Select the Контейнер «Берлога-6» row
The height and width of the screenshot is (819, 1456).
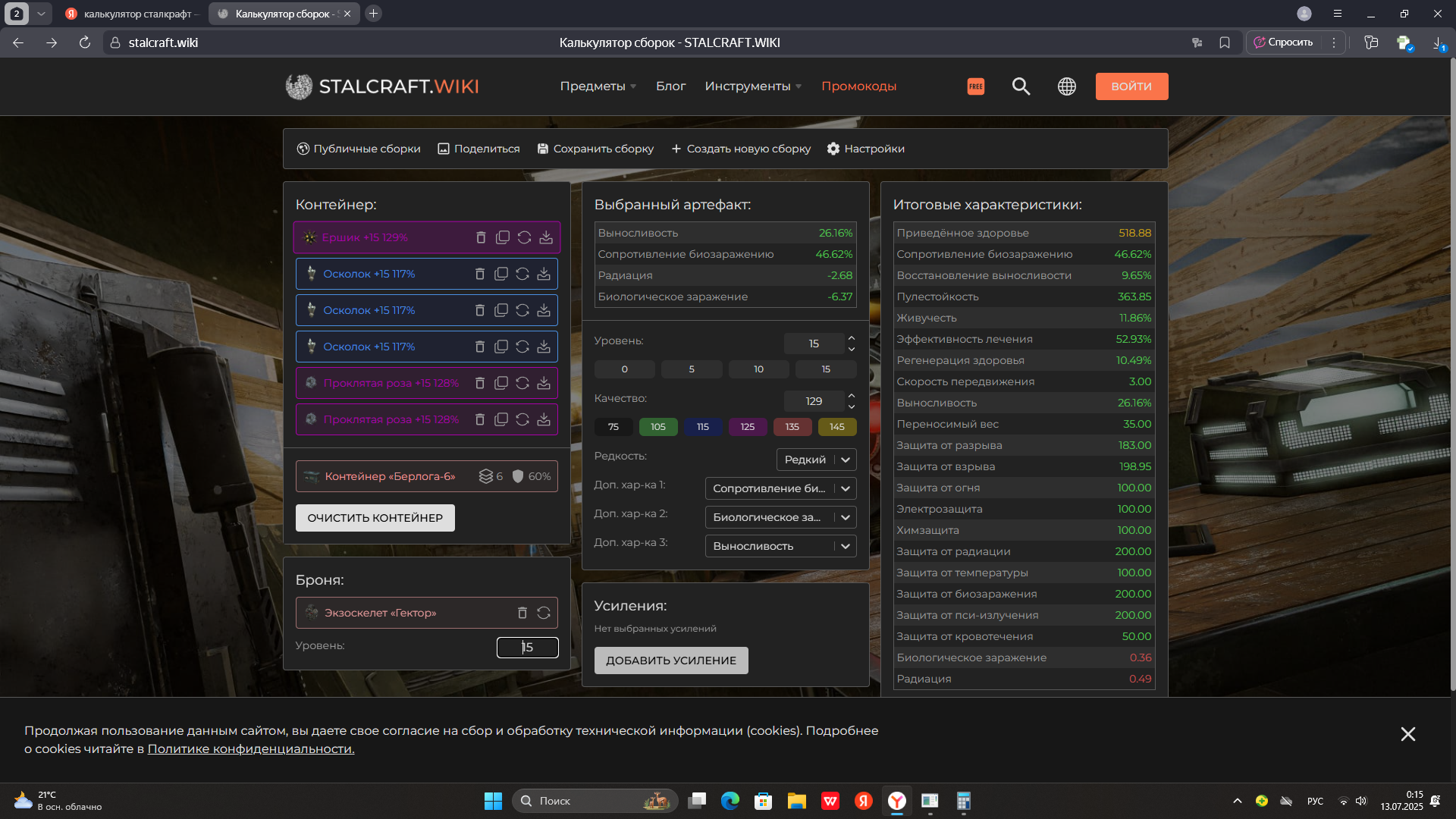tap(427, 476)
